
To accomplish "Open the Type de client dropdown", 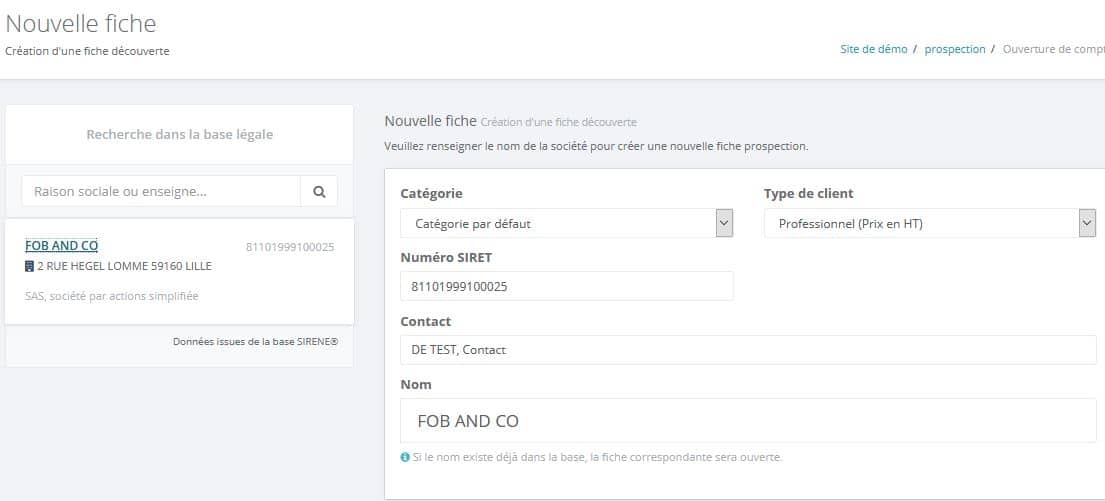I will (x=930, y=223).
